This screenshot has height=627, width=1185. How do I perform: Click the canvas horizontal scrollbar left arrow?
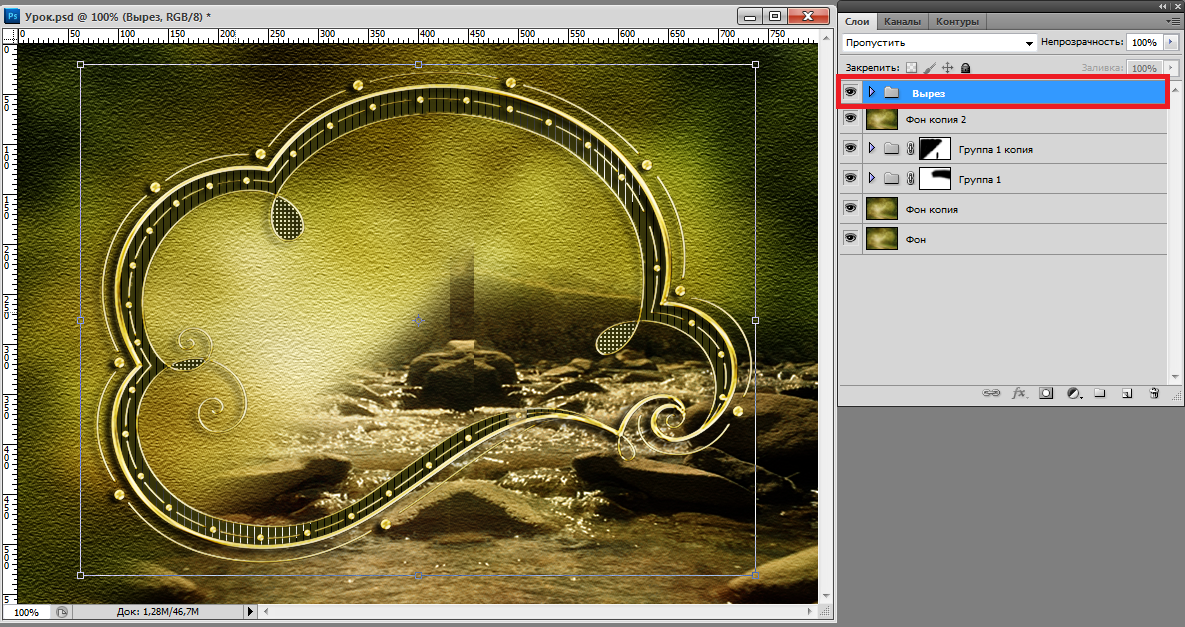click(265, 612)
